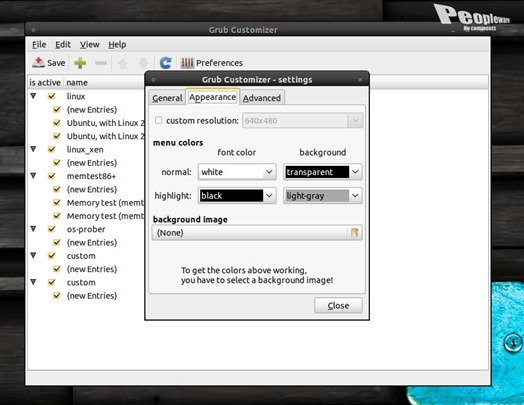Click the move down arrow icon
This screenshot has width=524, height=405.
(x=143, y=63)
